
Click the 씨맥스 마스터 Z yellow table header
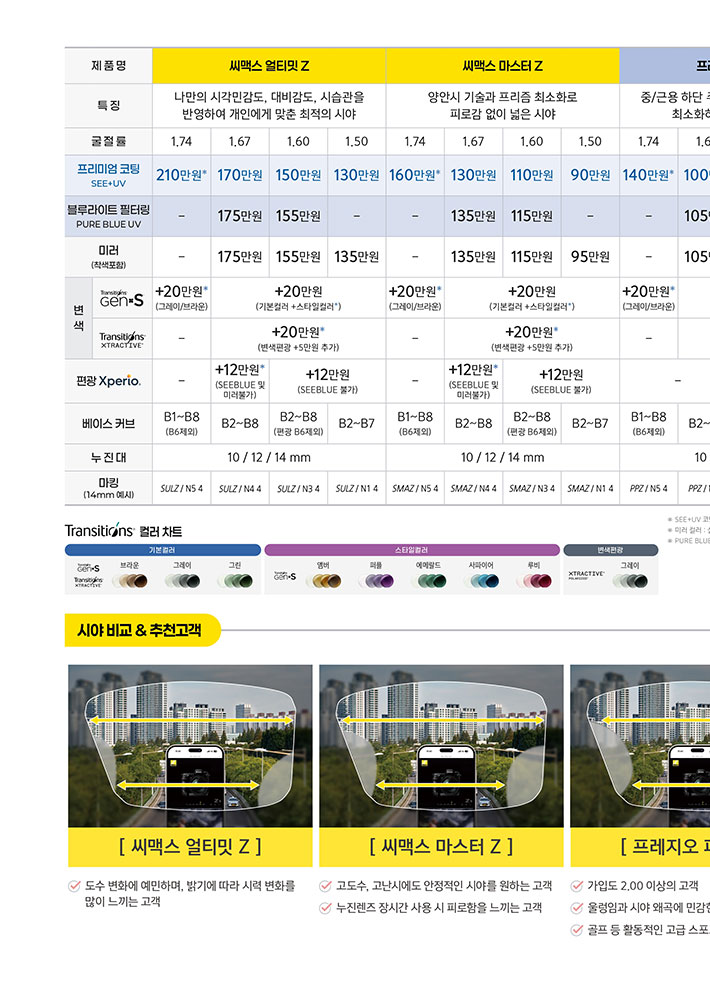pyautogui.click(x=503, y=66)
